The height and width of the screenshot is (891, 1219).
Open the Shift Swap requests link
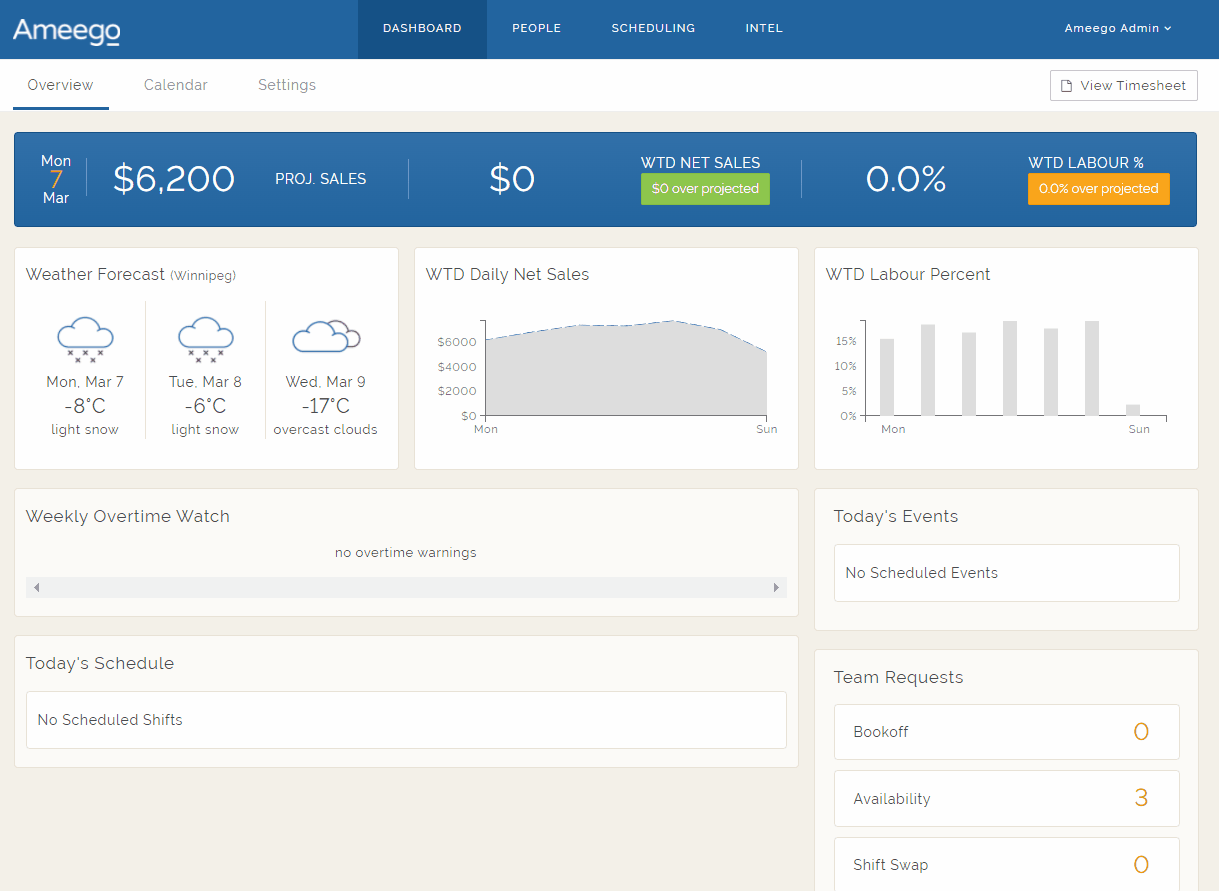[x=1006, y=864]
